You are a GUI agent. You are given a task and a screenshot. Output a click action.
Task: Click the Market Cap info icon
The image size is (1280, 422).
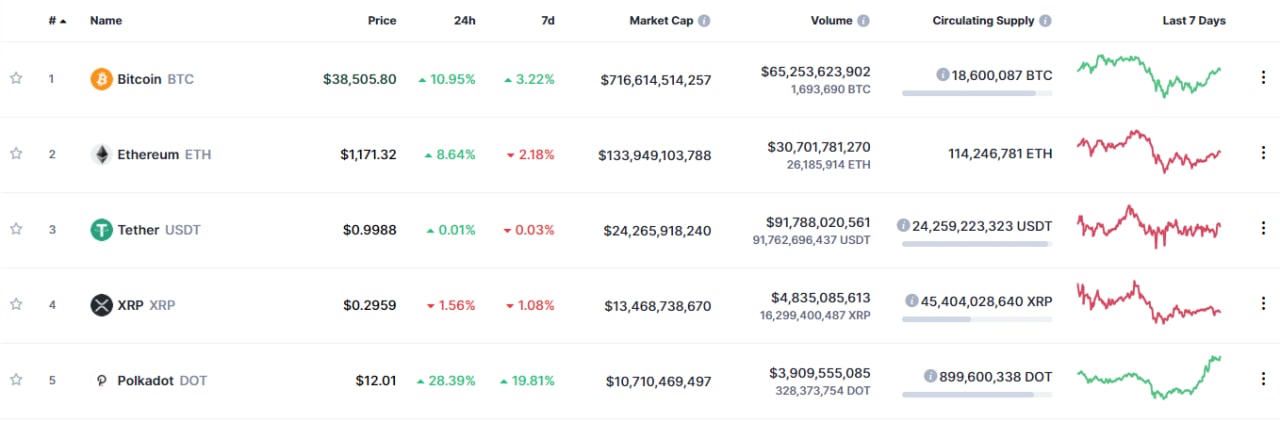704,20
